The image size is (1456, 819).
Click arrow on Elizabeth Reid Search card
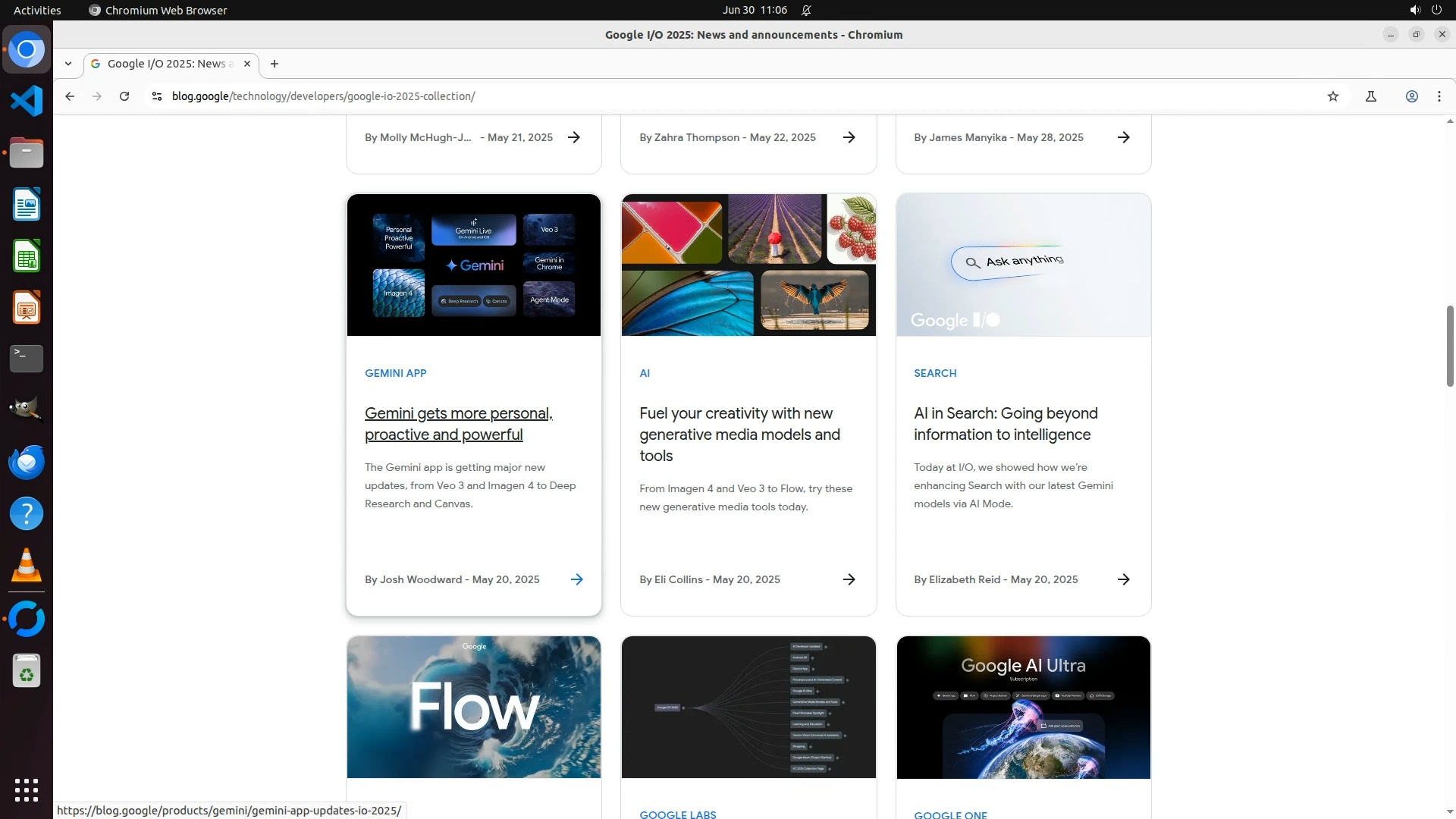coord(1123,579)
